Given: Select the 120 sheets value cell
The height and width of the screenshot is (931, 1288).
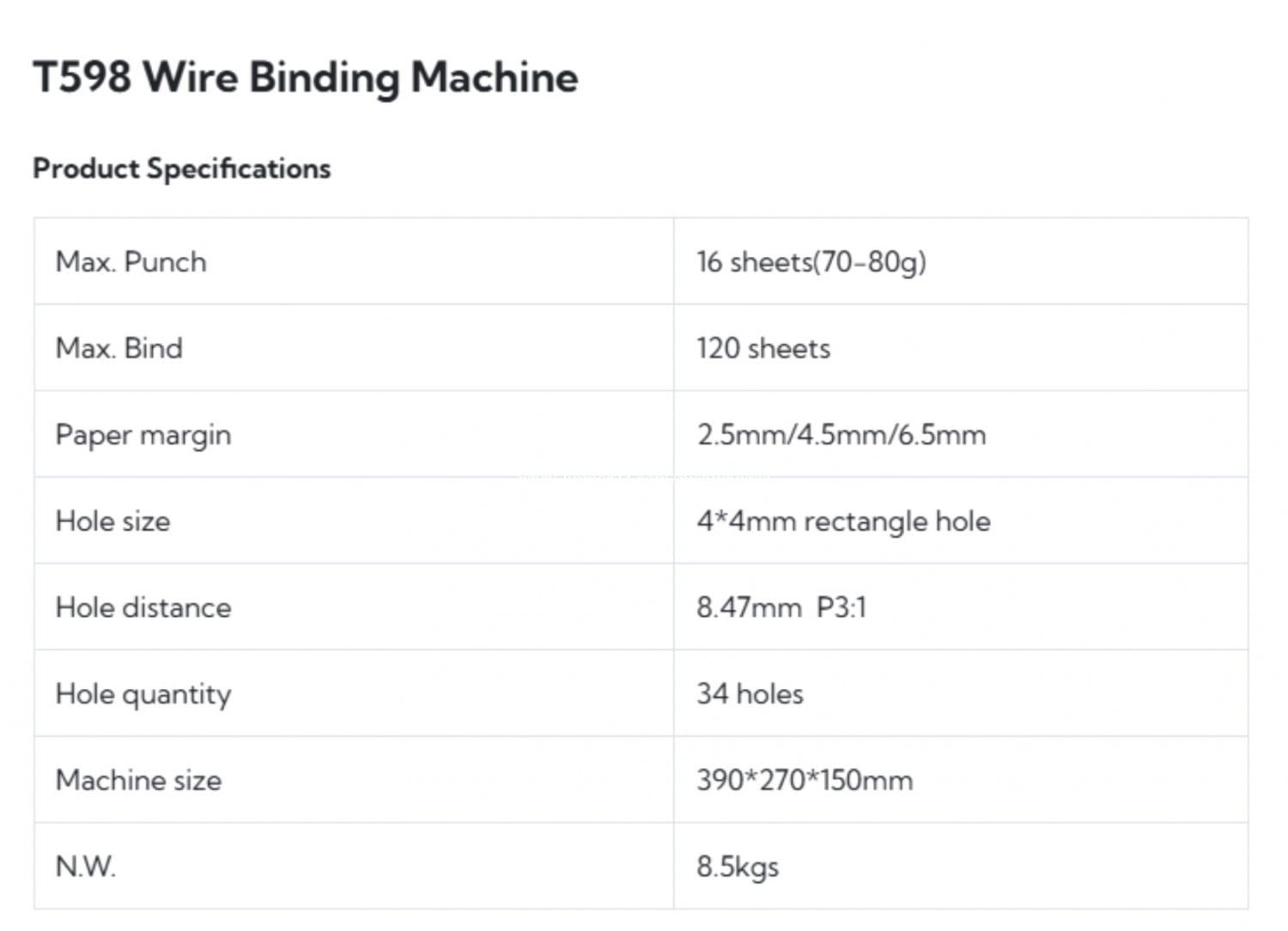Looking at the screenshot, I should point(762,349).
